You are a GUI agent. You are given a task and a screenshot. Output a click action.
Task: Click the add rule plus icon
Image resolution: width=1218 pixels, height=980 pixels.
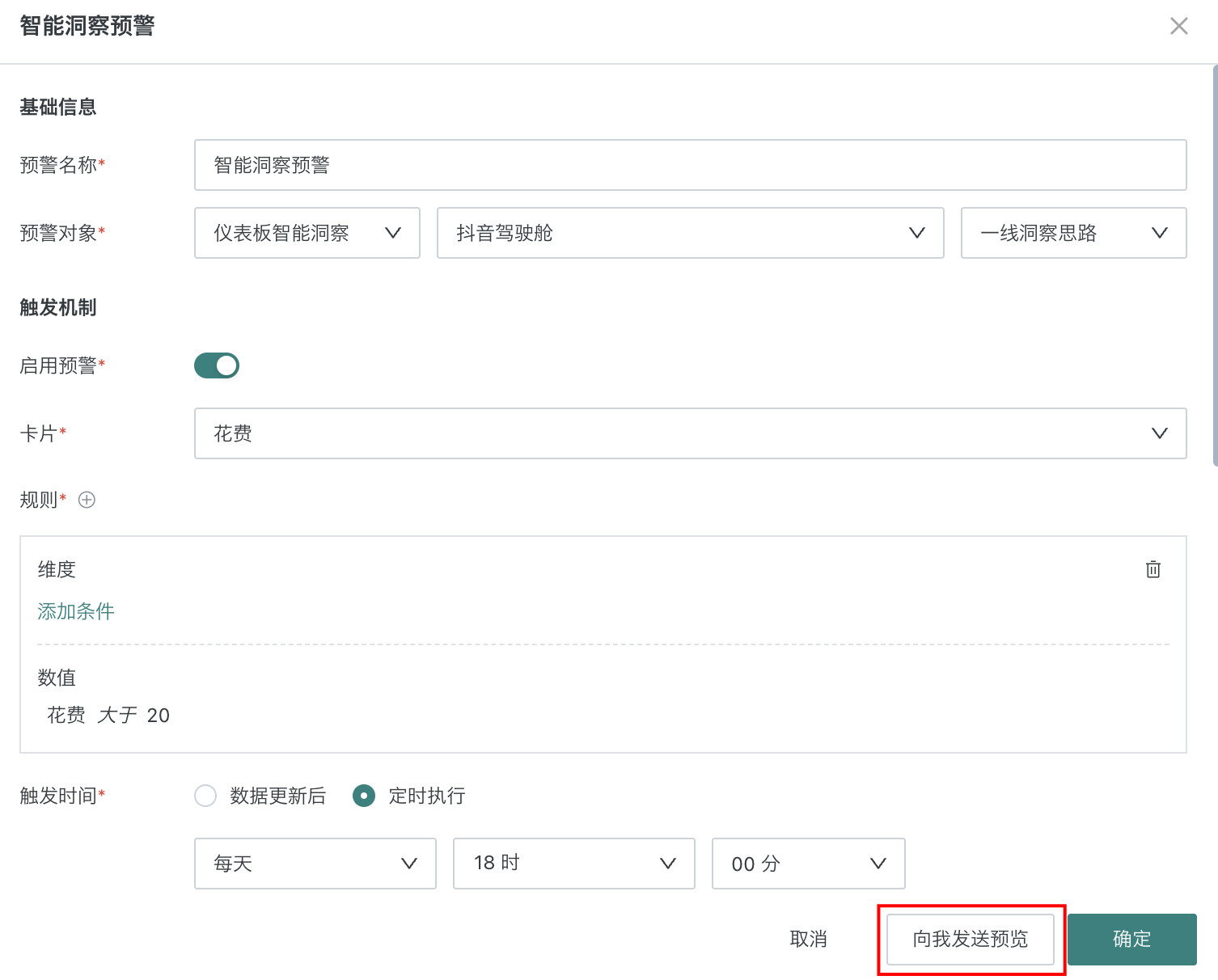tap(87, 500)
